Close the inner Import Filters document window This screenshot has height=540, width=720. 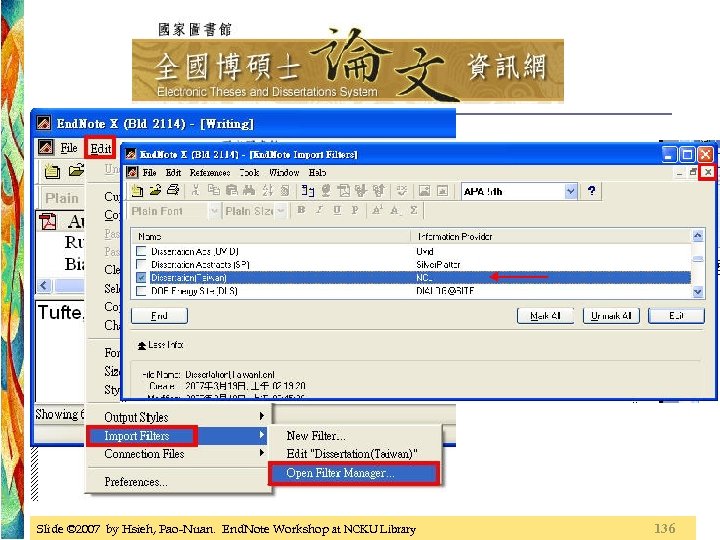point(708,172)
